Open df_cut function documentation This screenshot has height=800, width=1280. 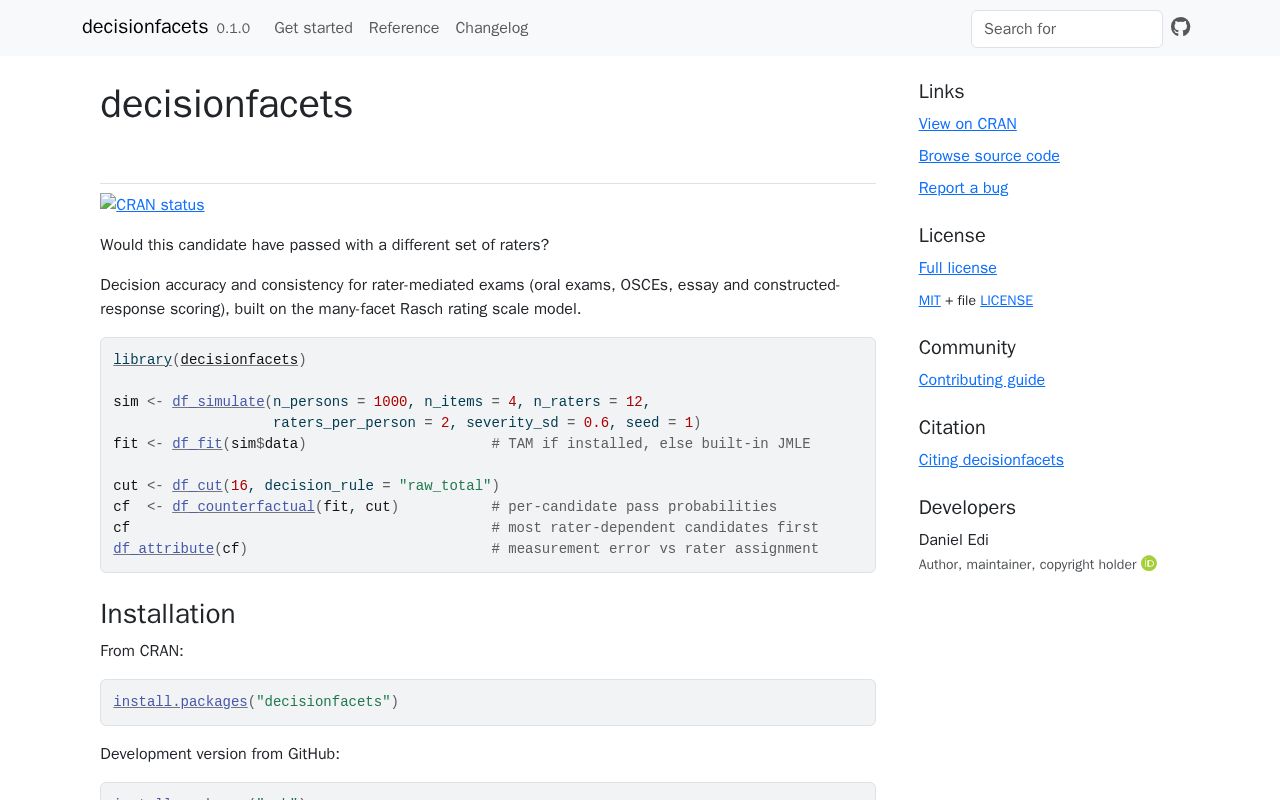(197, 486)
